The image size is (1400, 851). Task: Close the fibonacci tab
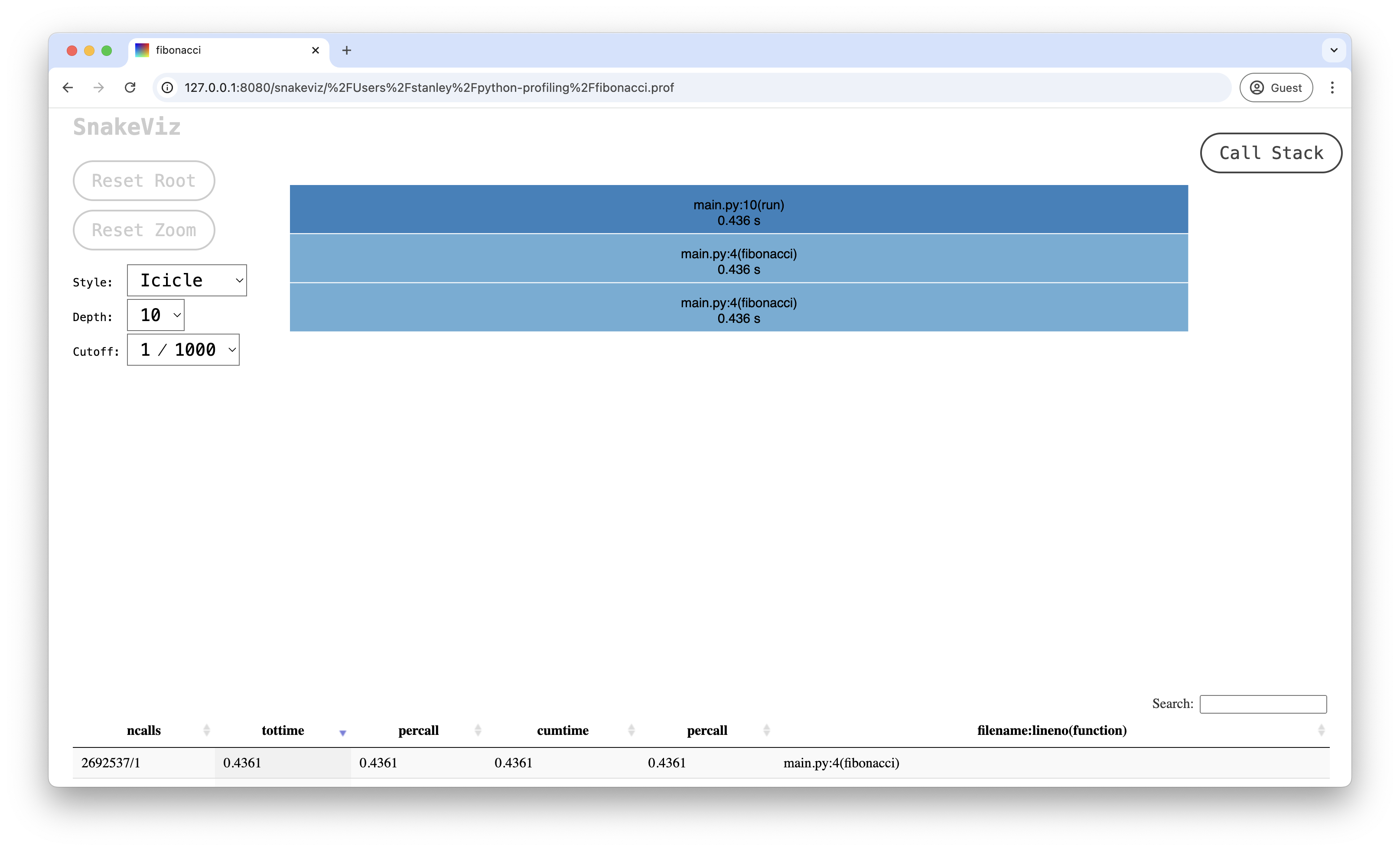(x=316, y=50)
